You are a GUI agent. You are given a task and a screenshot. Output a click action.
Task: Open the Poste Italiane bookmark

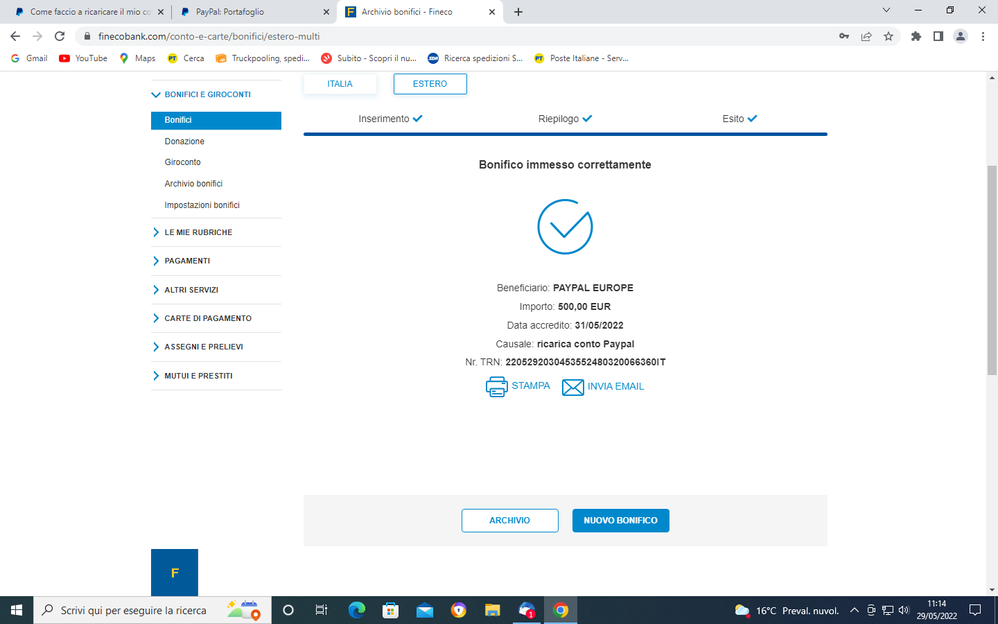click(x=581, y=58)
